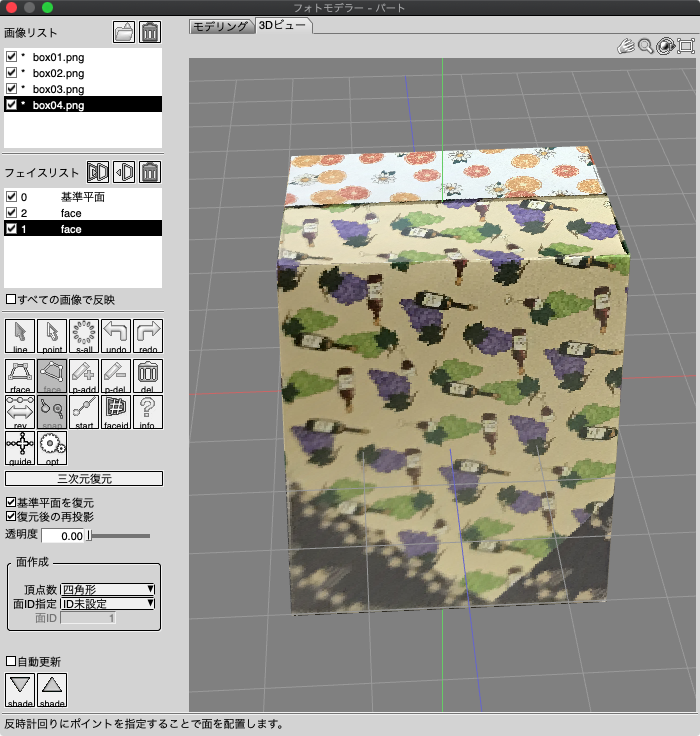This screenshot has height=736, width=700.
Task: Expand the 面ID指定 dropdown
Action: [108, 603]
